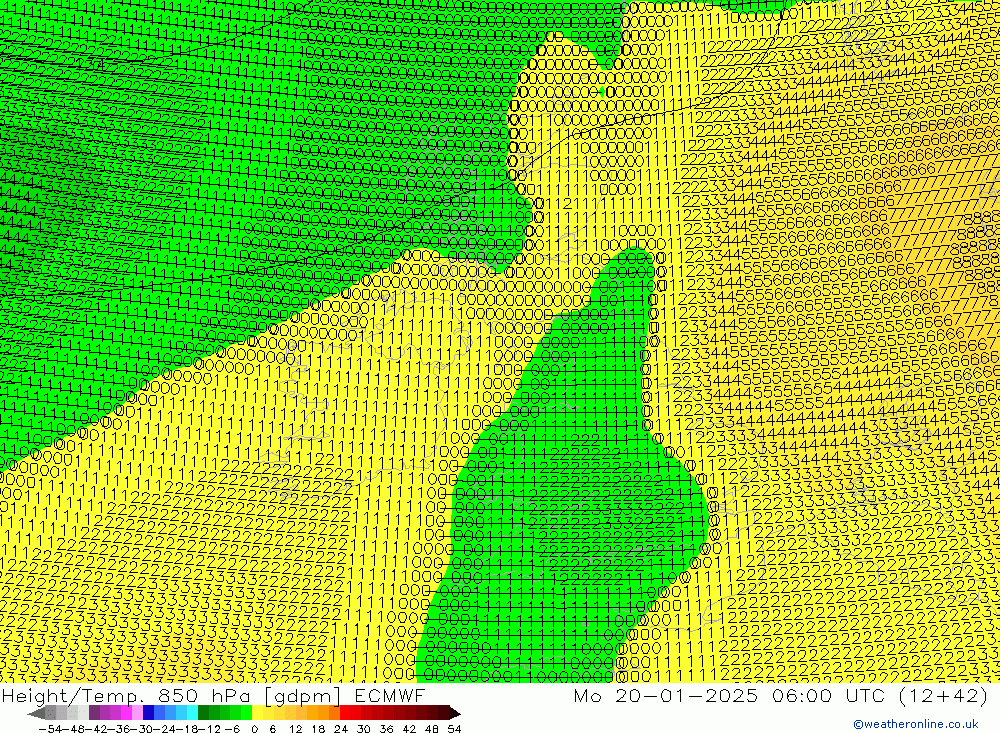Open the weatheronline.co.uk copyright link

[916, 724]
